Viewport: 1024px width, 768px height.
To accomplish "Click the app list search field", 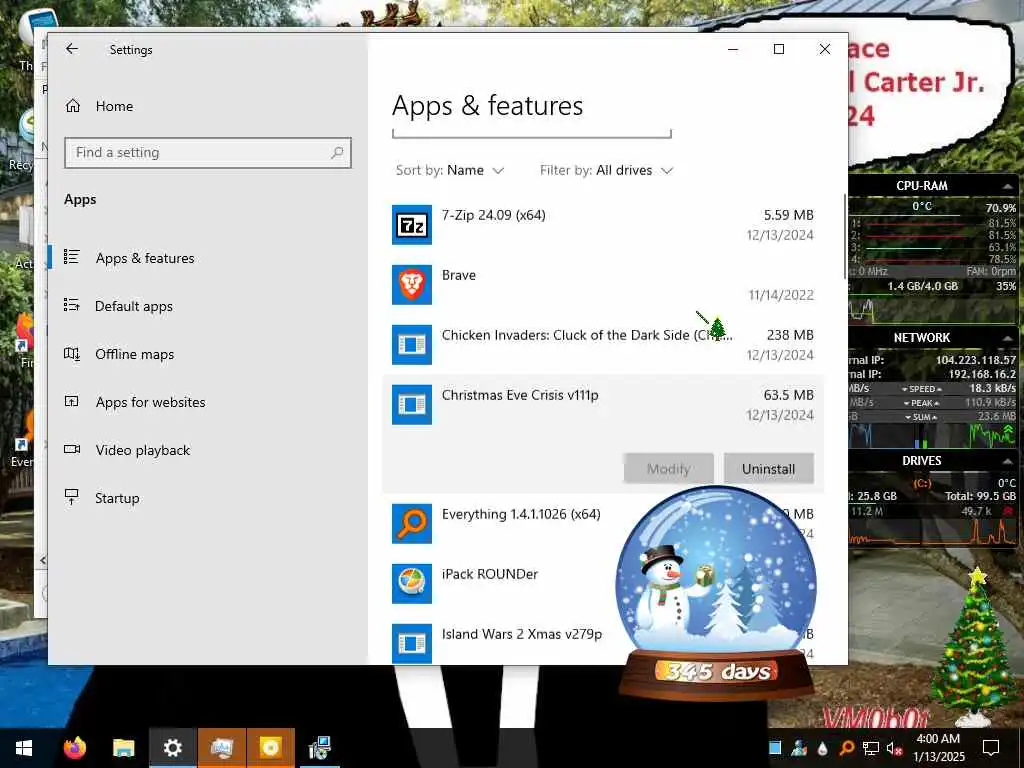I will [x=532, y=133].
